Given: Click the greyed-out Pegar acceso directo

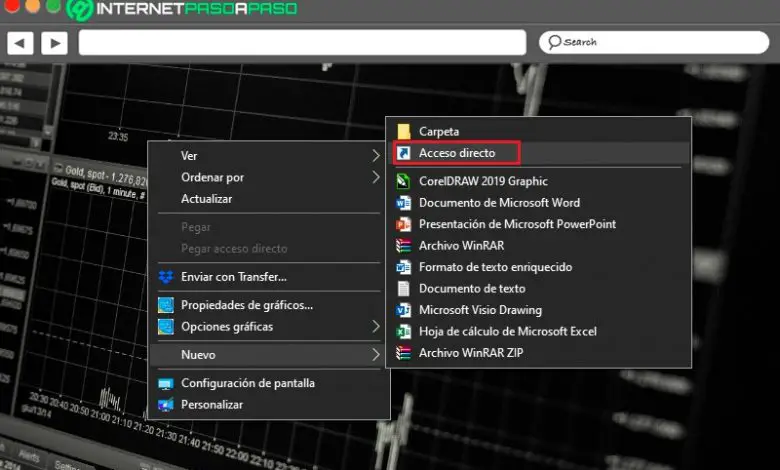Looking at the screenshot, I should (x=234, y=249).
